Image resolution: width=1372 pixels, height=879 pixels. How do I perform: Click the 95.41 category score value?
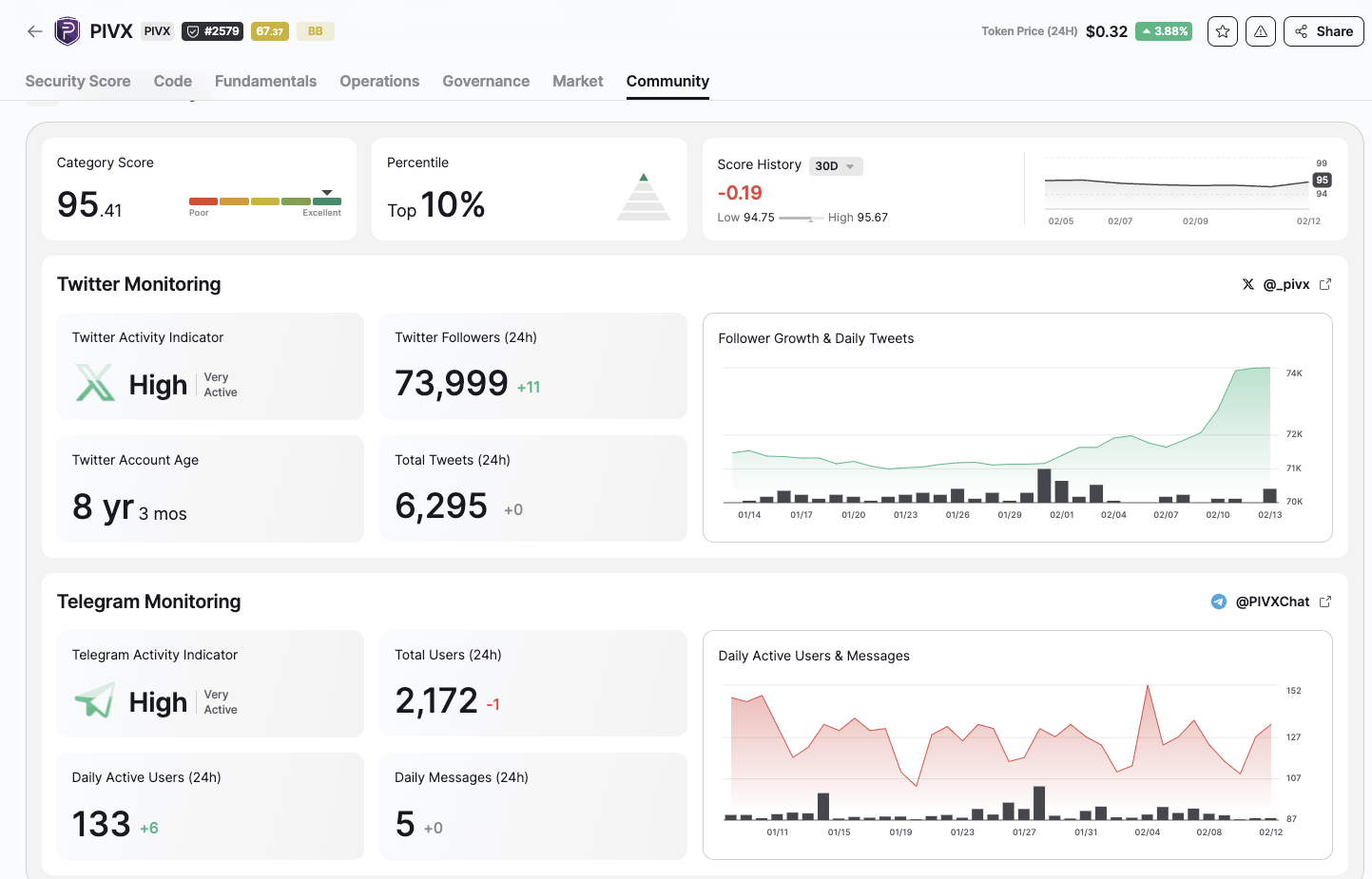click(89, 205)
